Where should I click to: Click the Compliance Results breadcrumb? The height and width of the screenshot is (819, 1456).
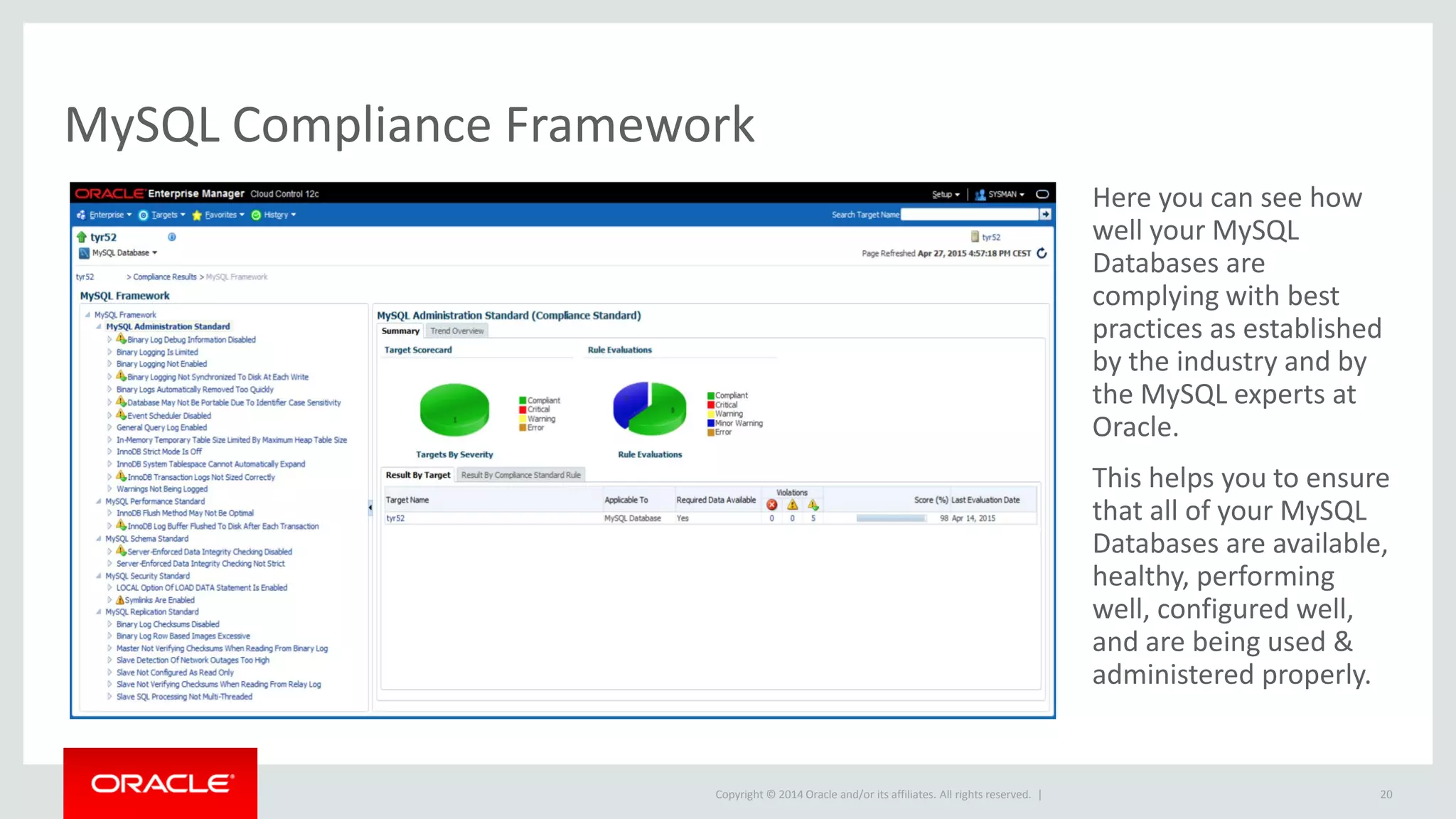pos(164,277)
